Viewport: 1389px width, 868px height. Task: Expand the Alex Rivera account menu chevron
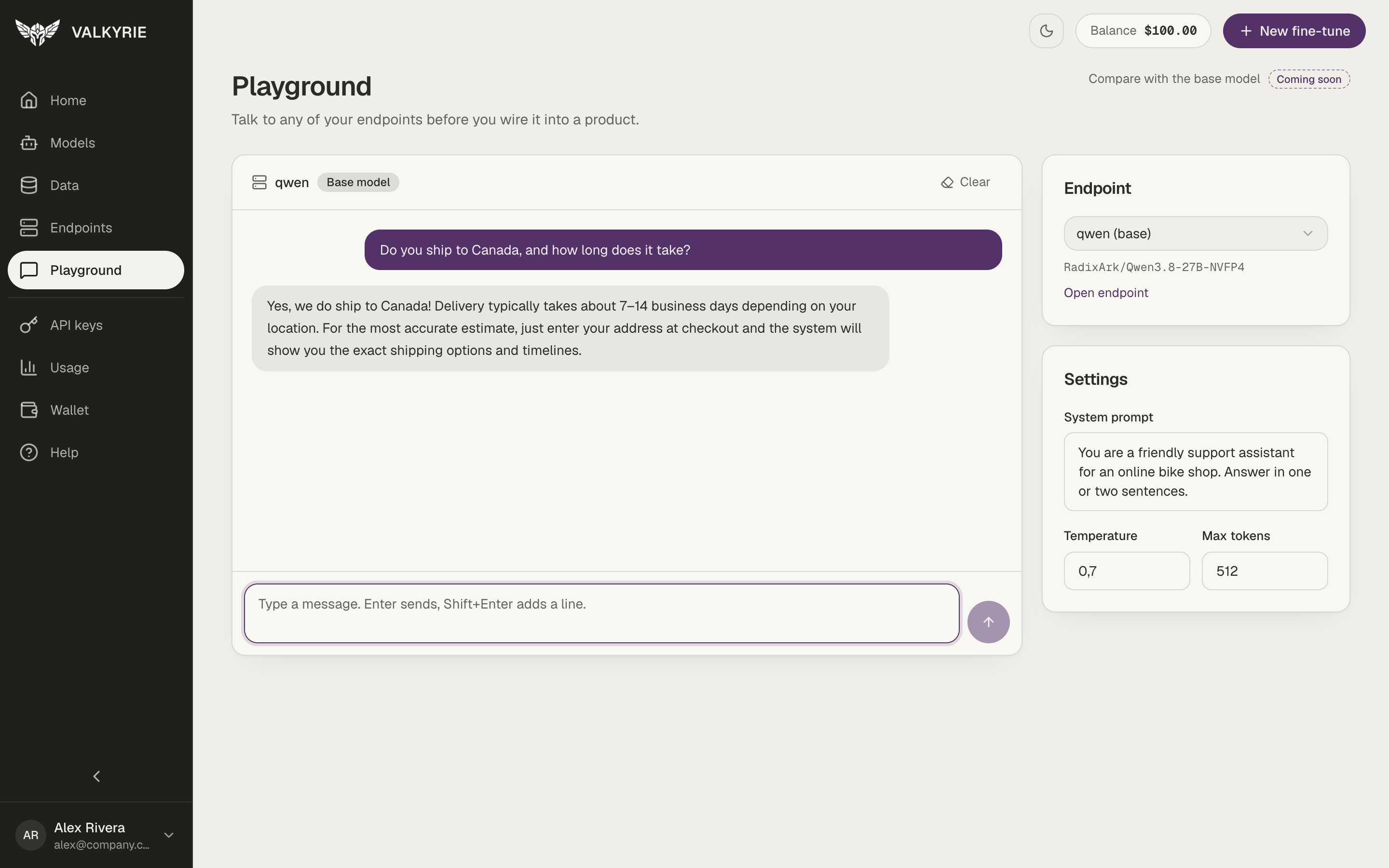pos(169,835)
